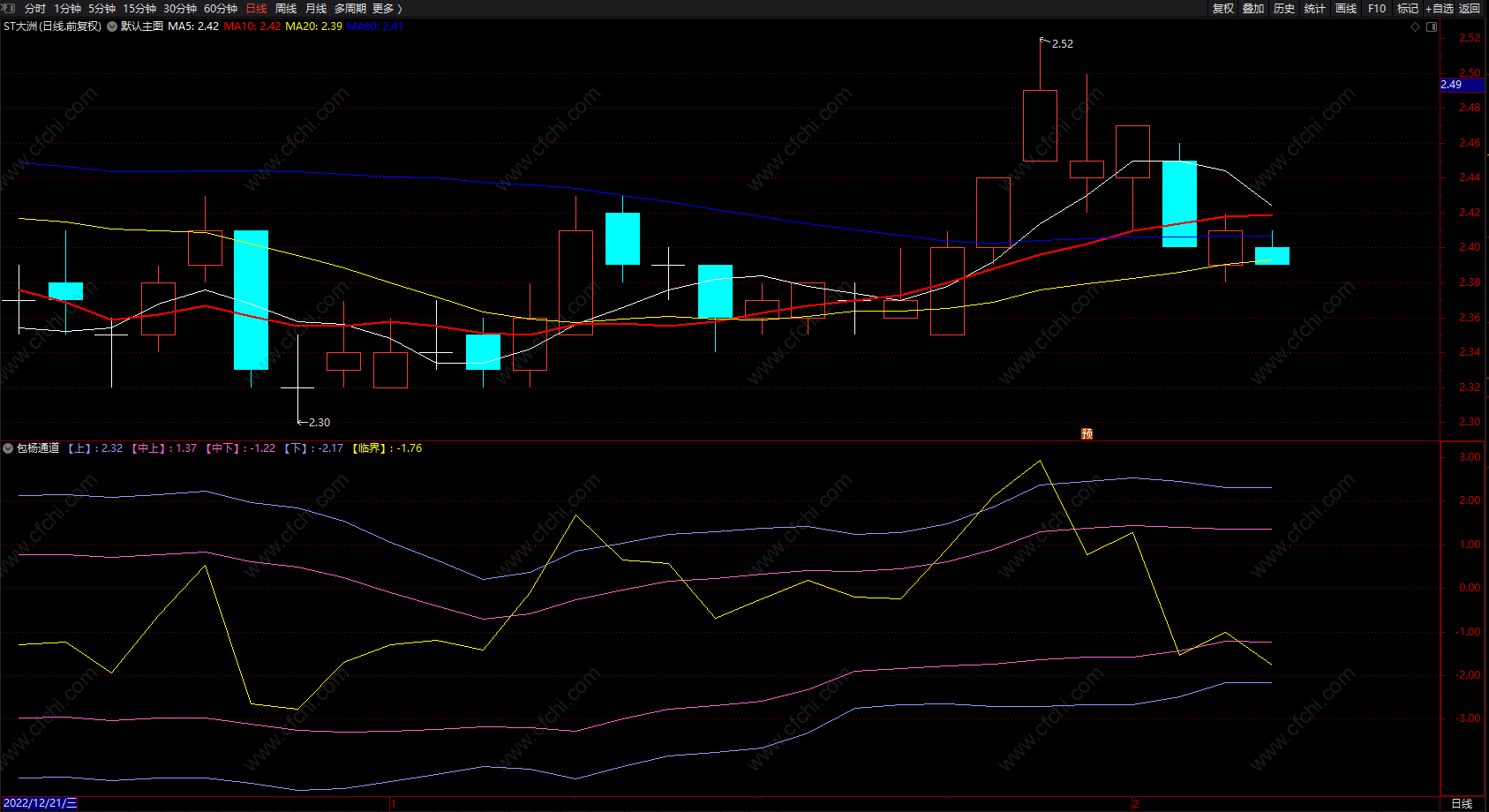This screenshot has height=812, width=1489.
Task: Click the 叠加 overlay button
Action: pos(1253,8)
